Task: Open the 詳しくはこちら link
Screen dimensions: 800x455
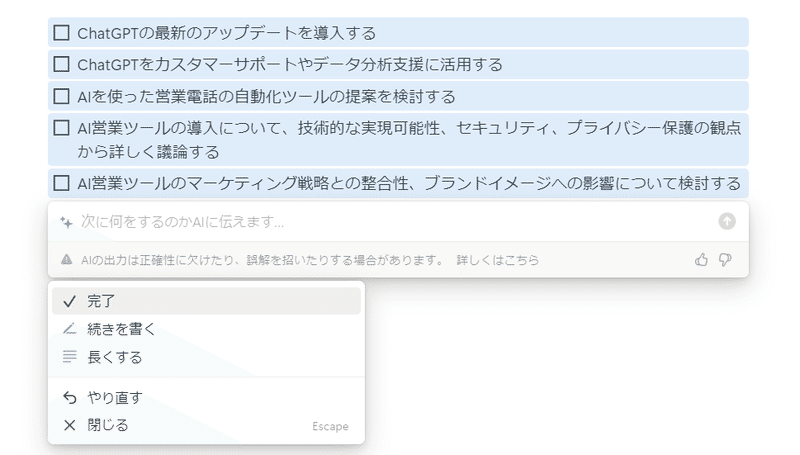Action: coord(498,260)
